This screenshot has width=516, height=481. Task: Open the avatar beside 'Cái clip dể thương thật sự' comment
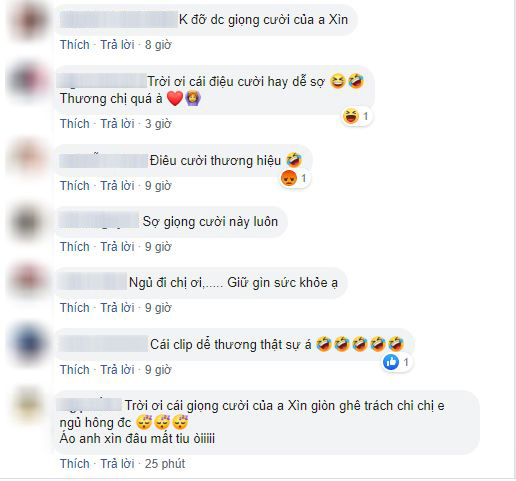(x=29, y=344)
